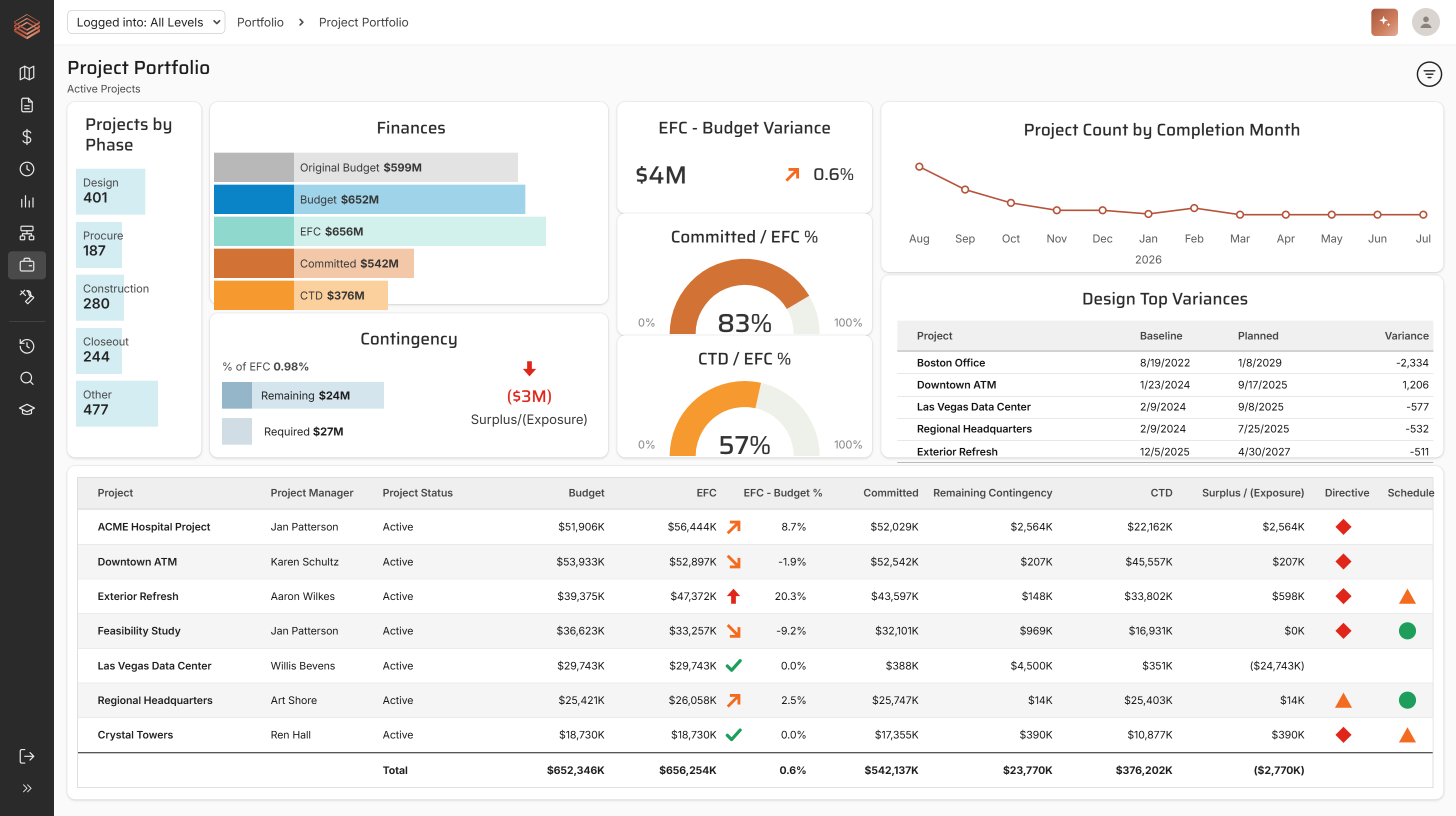Open the bar chart reports icon
This screenshot has width=1456, height=816.
point(26,201)
